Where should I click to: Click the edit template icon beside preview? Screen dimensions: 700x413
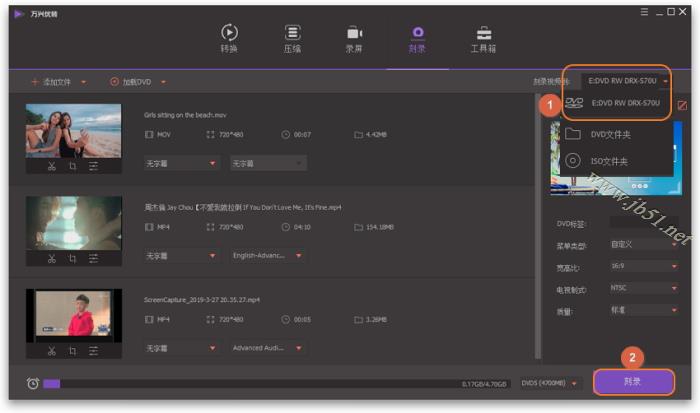[x=682, y=105]
